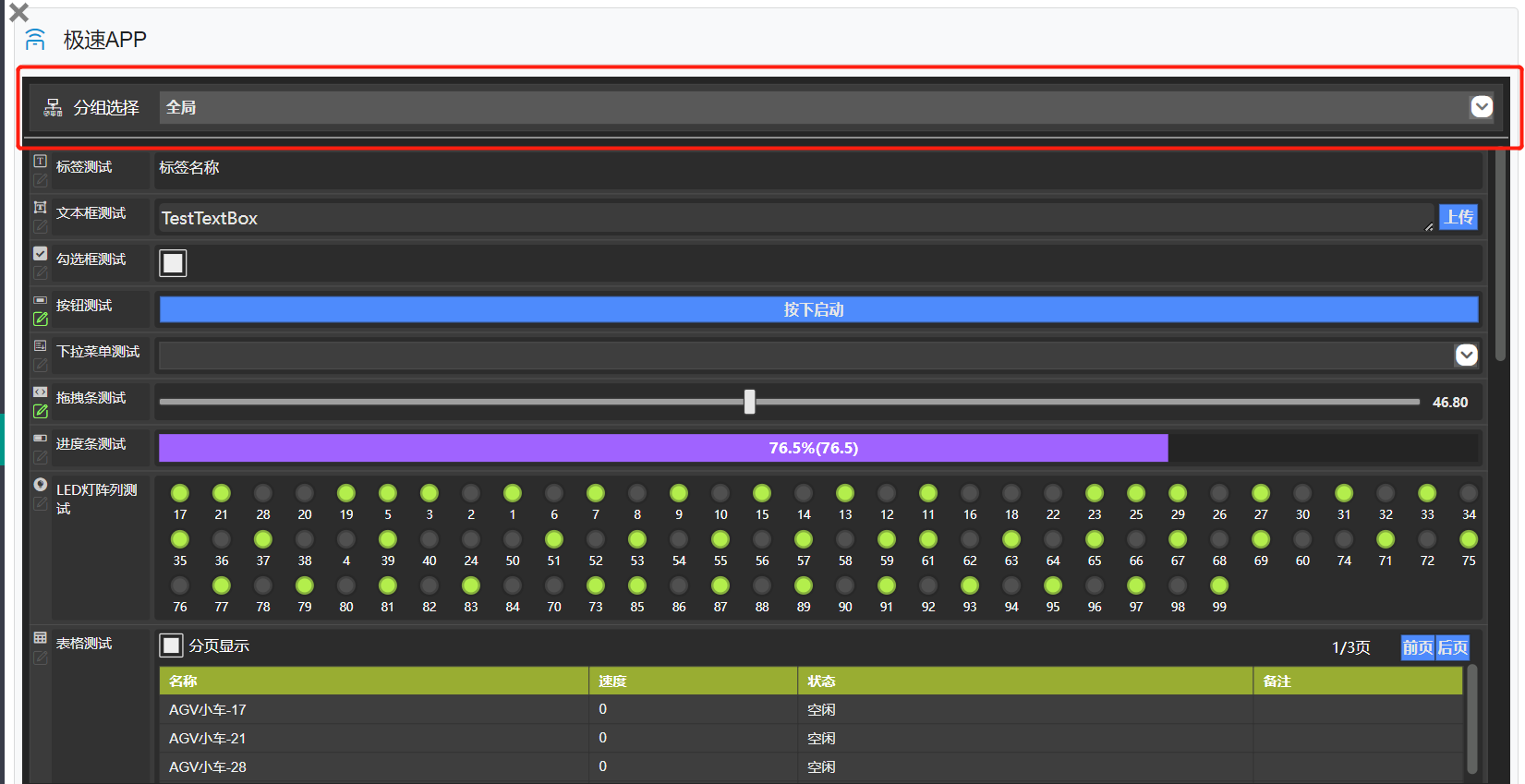Viewport: 1525px width, 784px height.
Task: Close the 极速APP panel with the X
Action: point(18,13)
